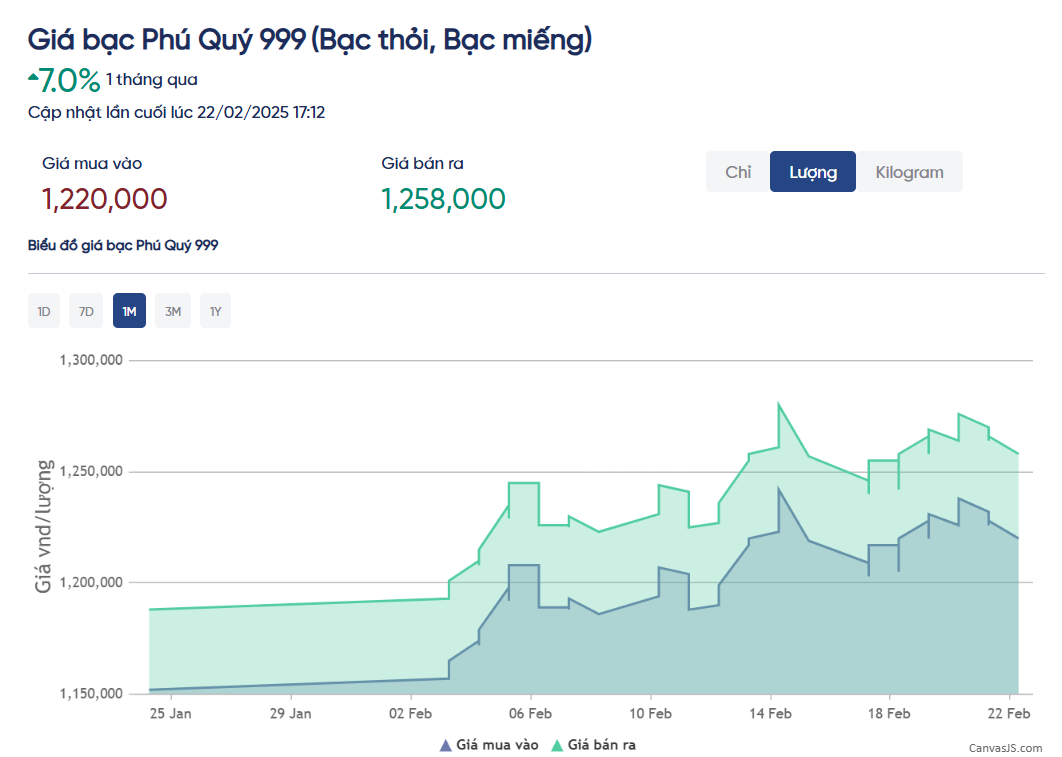Click the sell price value 1,258,000
Viewport: 1062px width, 757px height.
[x=443, y=199]
